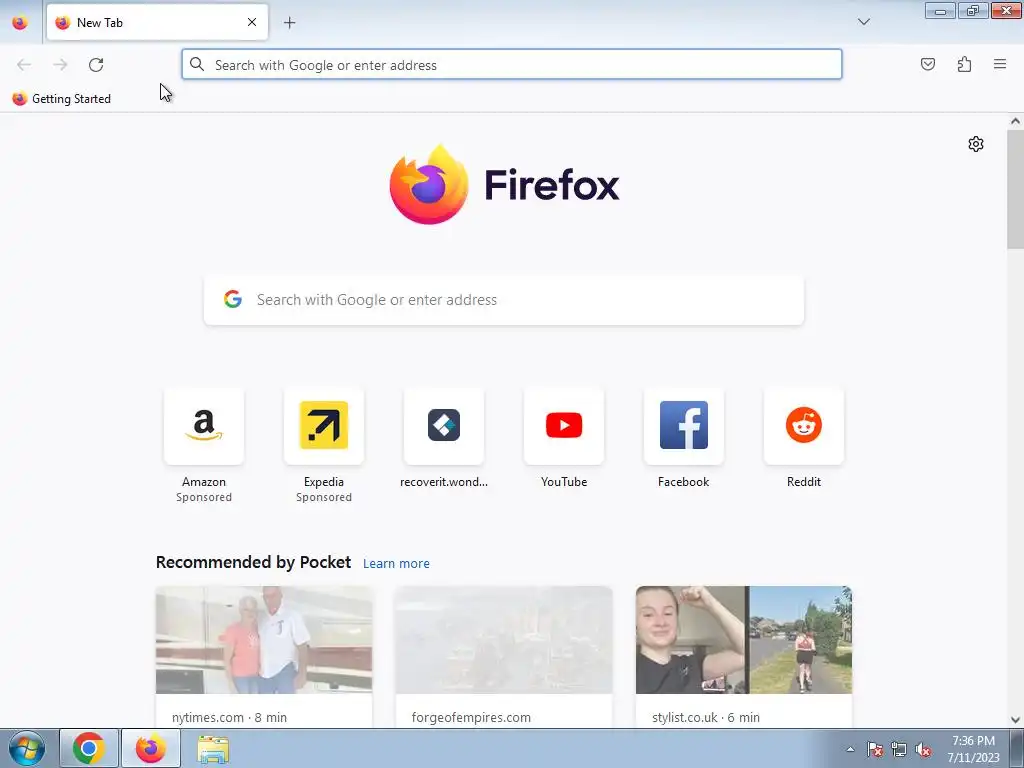Open the Save to Pocket icon
The height and width of the screenshot is (768, 1024).
(927, 64)
